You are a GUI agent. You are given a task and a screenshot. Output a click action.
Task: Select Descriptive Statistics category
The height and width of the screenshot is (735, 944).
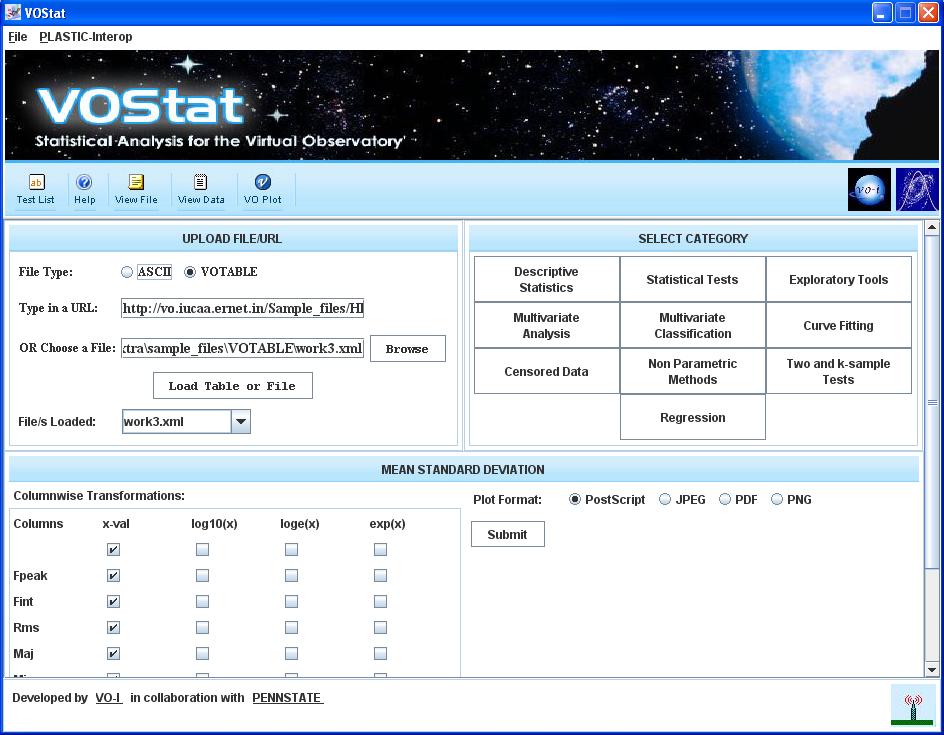tap(547, 279)
